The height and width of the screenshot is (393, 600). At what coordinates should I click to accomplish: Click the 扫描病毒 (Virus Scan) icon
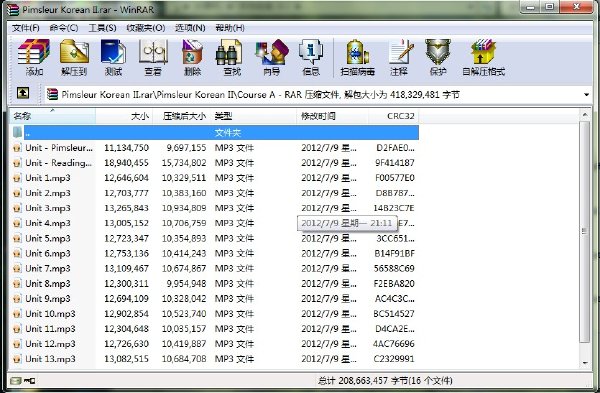[357, 57]
